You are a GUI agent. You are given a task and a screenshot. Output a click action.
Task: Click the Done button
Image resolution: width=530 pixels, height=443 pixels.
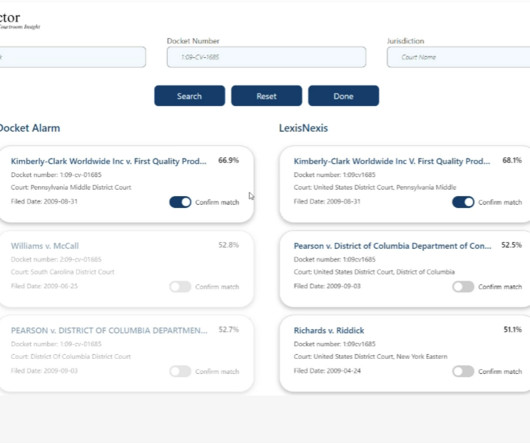click(x=343, y=96)
